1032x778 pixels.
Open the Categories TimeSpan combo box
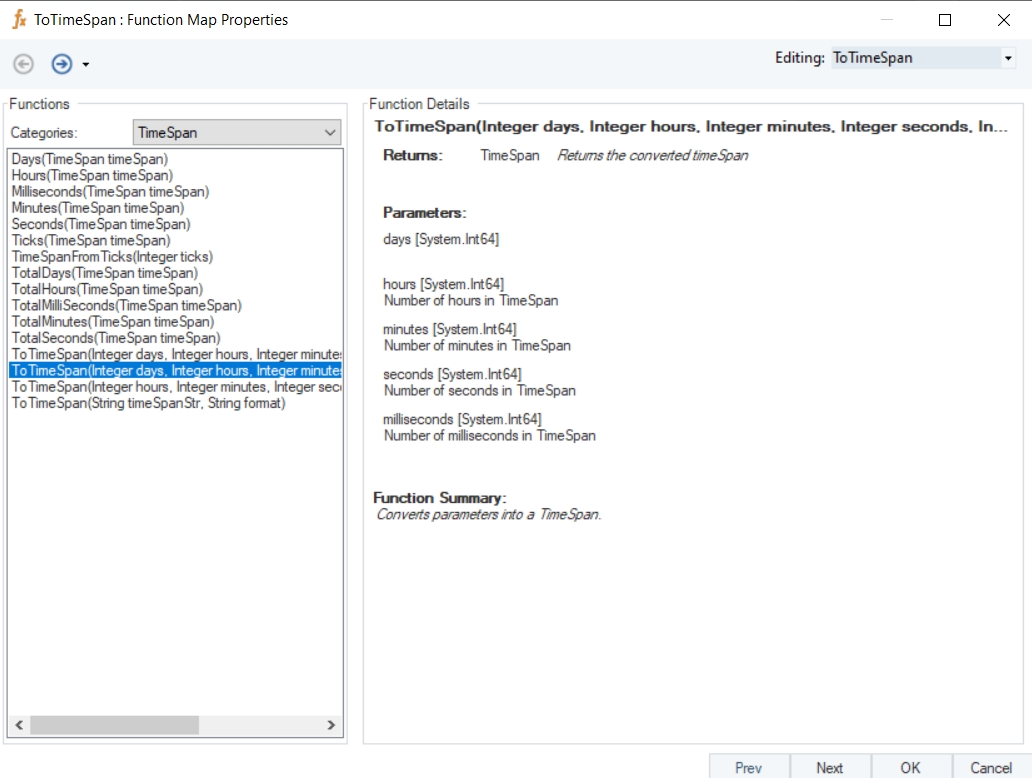[237, 132]
